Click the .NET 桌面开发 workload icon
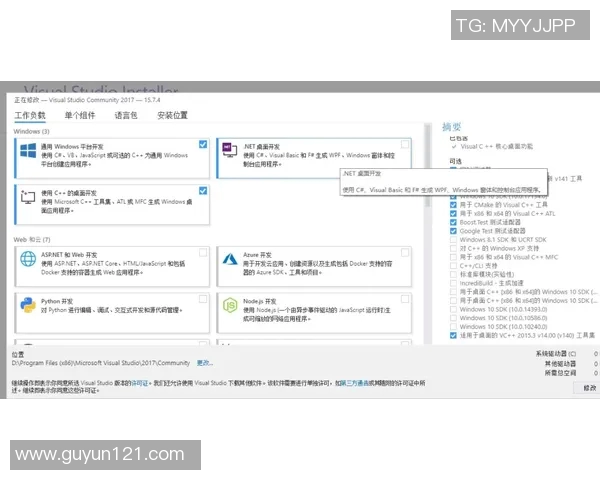 point(230,150)
